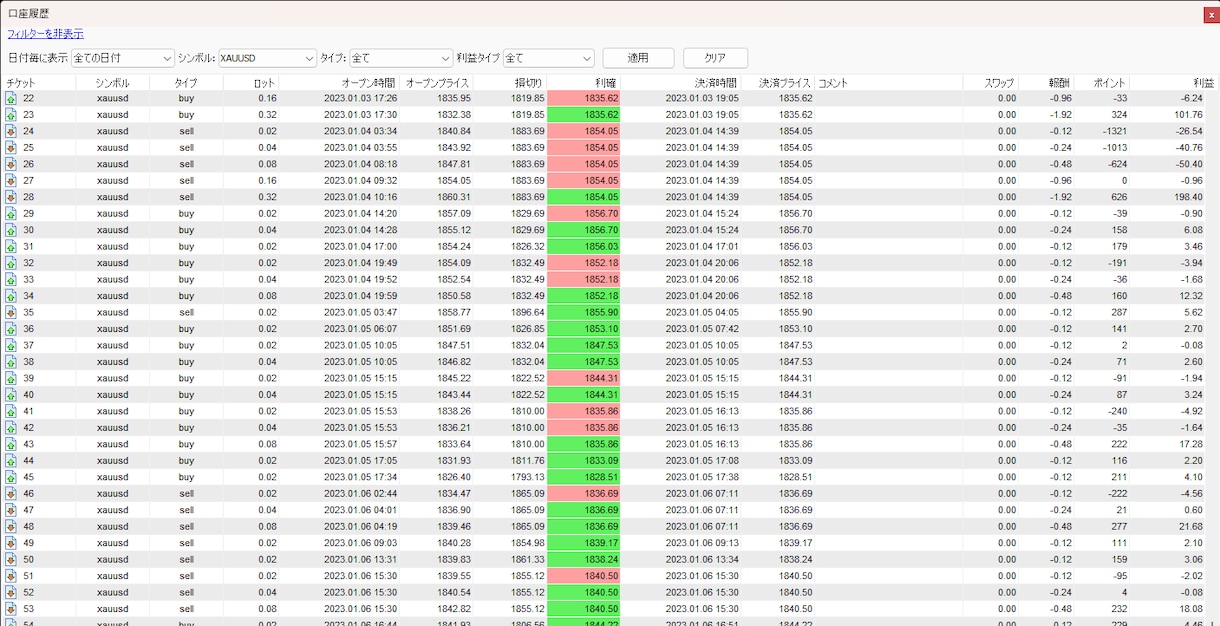1220x626 pixels.
Task: Click open time 2023.01.03 17:26
Action: pyautogui.click(x=360, y=98)
